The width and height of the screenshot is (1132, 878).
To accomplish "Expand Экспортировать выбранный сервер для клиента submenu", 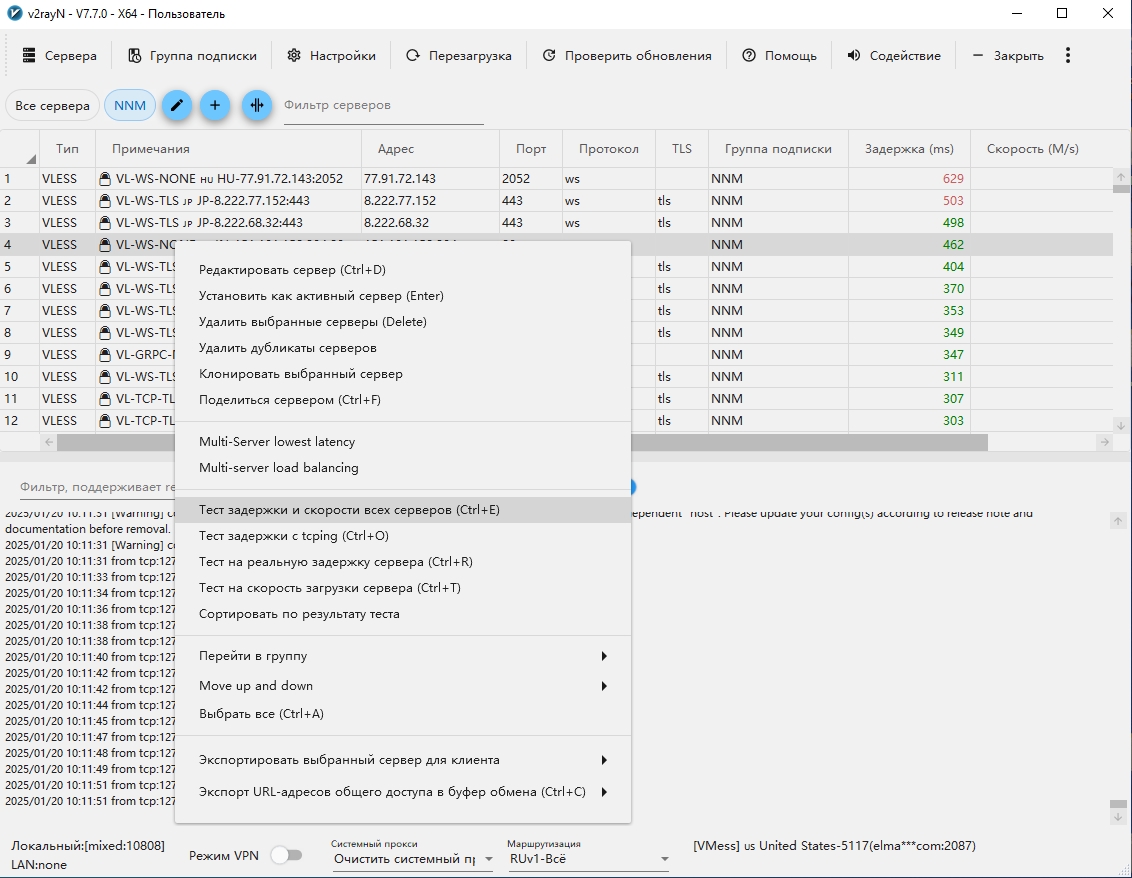I will 403,760.
